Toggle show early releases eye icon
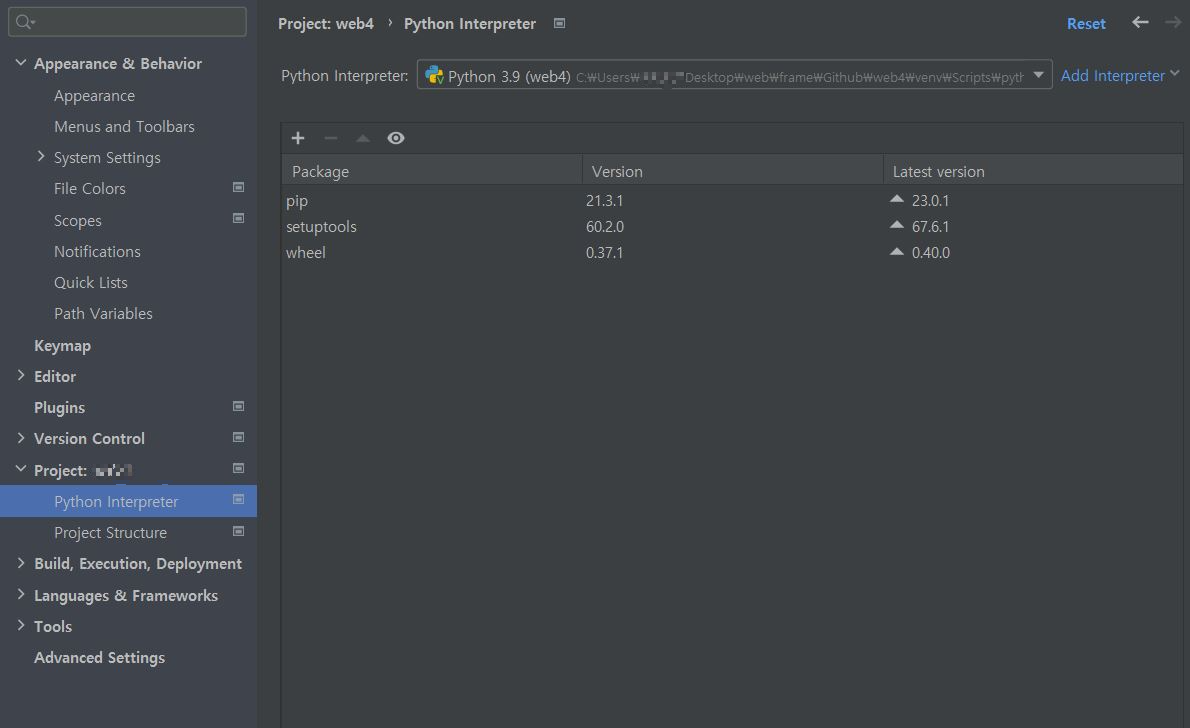Viewport: 1190px width, 728px height. click(395, 138)
